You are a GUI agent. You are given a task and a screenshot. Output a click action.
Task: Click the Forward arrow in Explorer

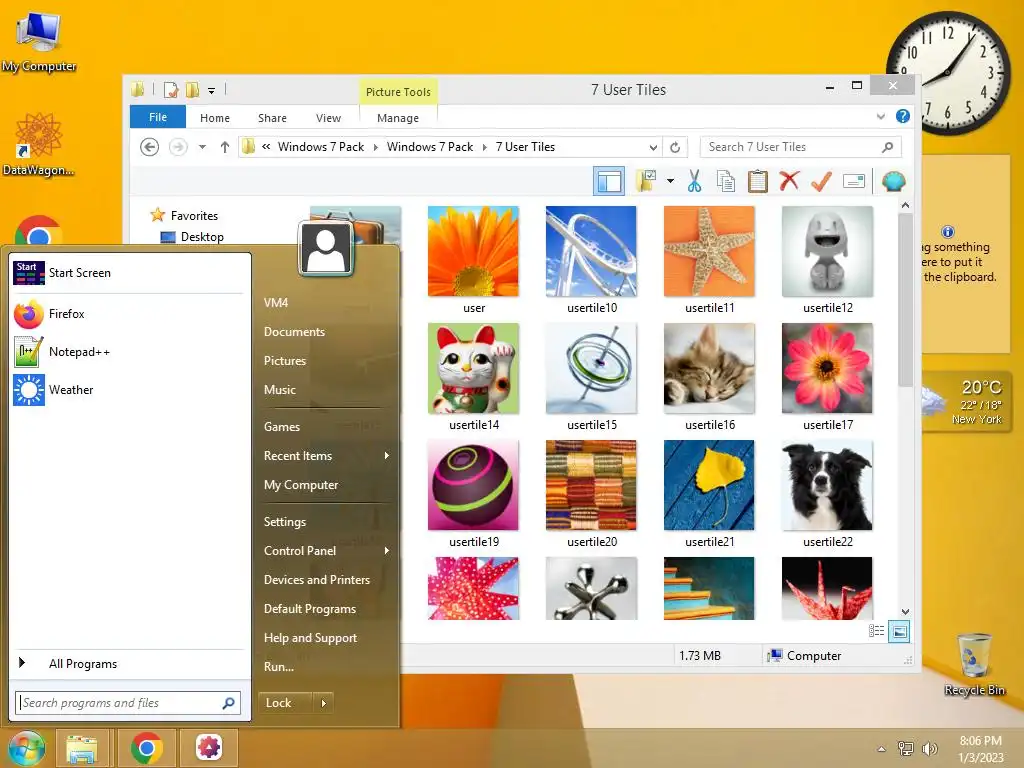tap(178, 147)
